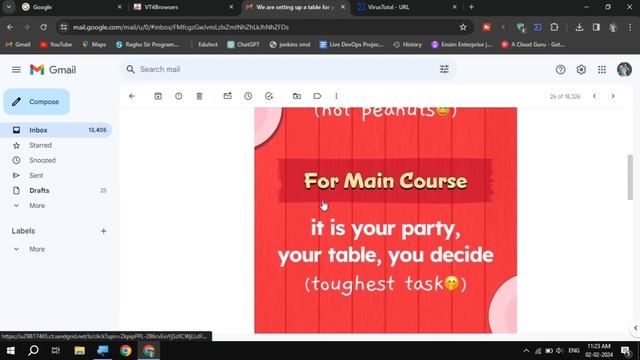Viewport: 640px width, 360px height.
Task: Compose a new email
Action: [x=37, y=102]
